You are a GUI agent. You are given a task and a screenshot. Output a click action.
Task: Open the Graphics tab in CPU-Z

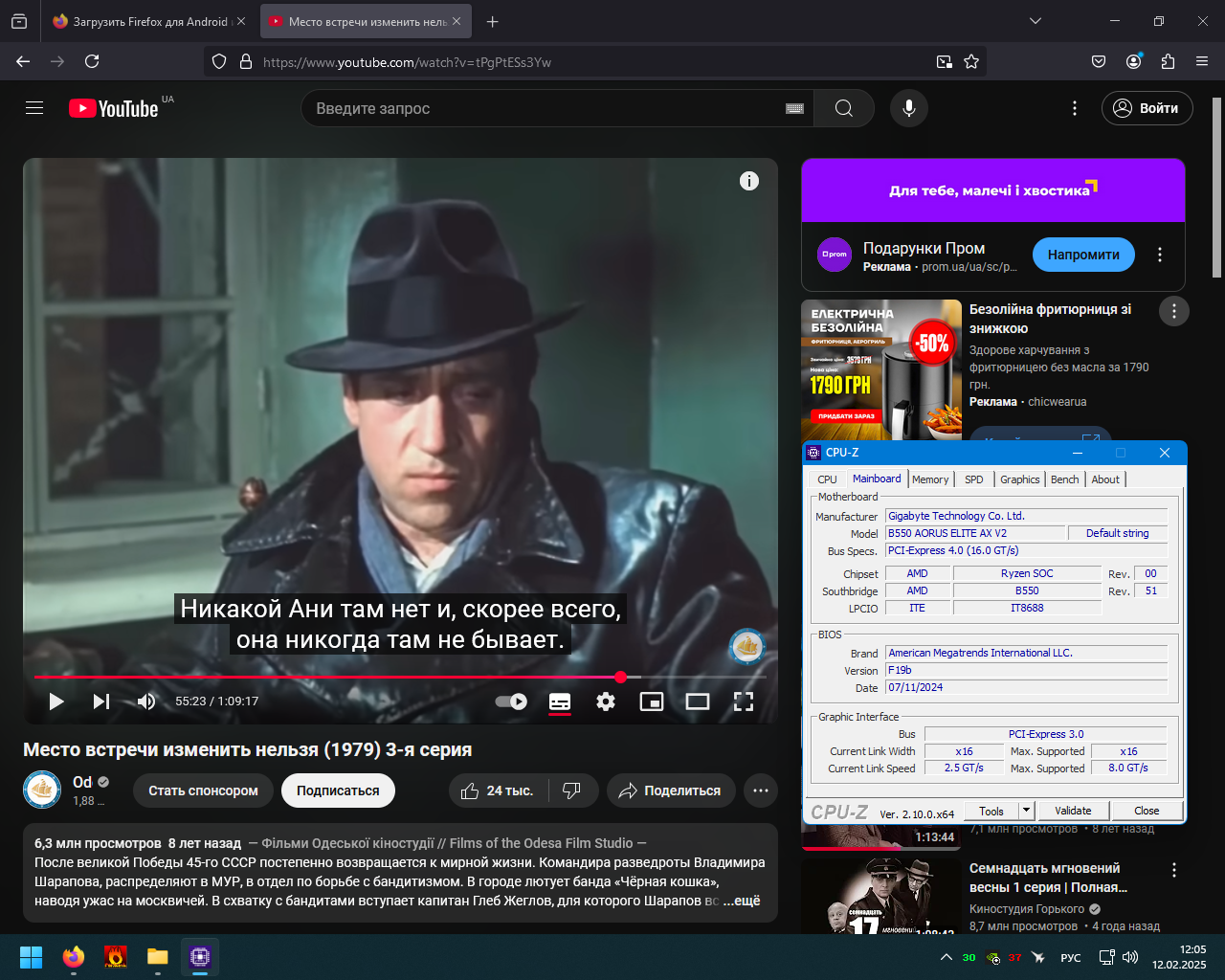pos(1020,479)
